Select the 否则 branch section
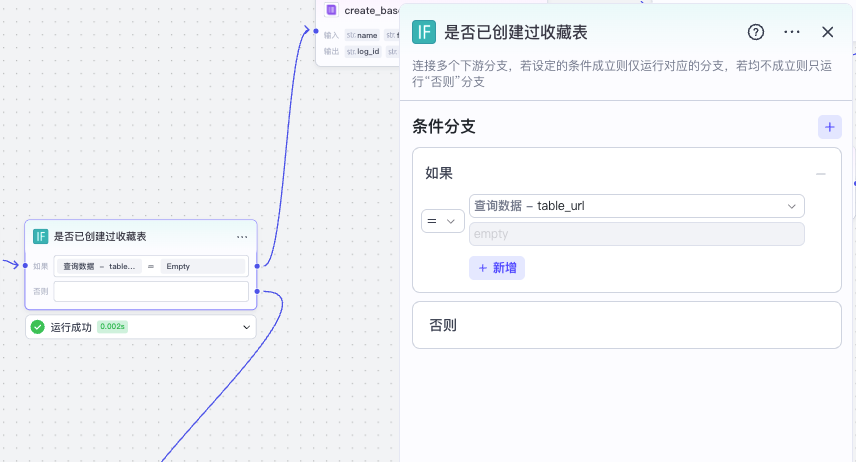The image size is (856, 462). (626, 325)
